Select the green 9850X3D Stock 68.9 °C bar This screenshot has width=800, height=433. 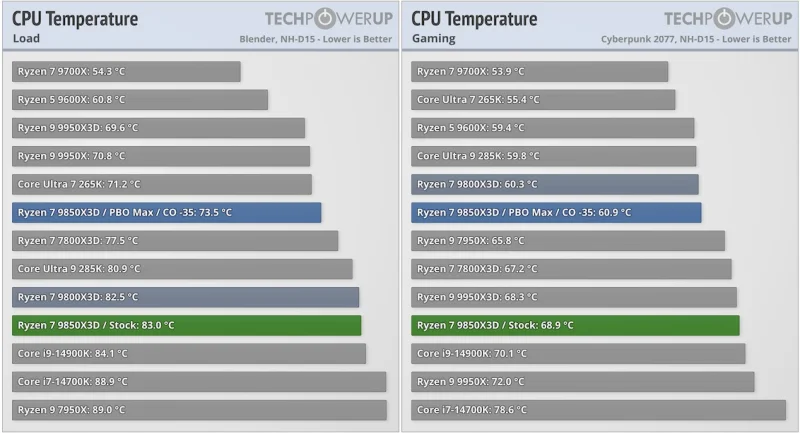[575, 325]
